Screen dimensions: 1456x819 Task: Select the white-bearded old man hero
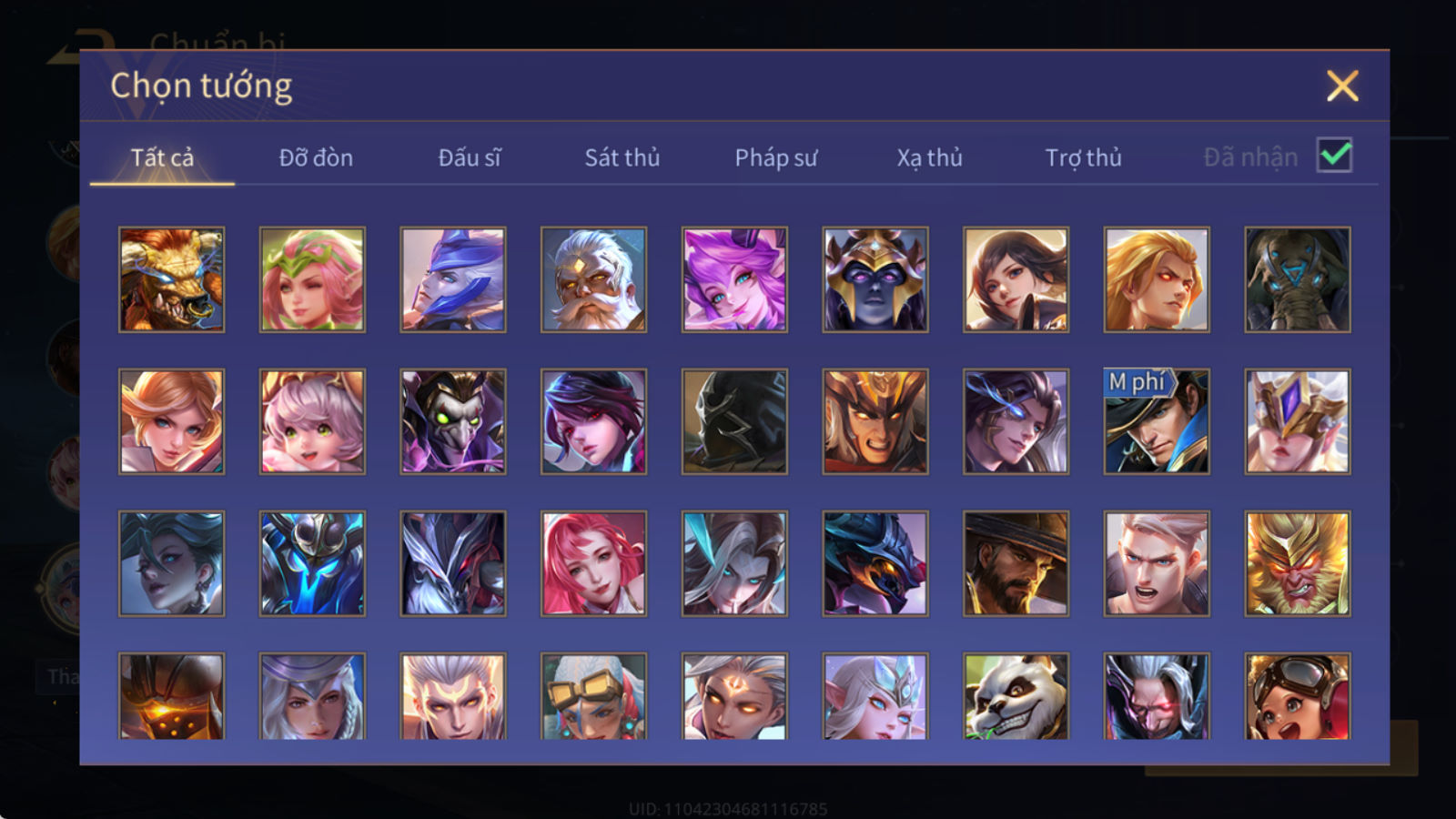click(593, 279)
